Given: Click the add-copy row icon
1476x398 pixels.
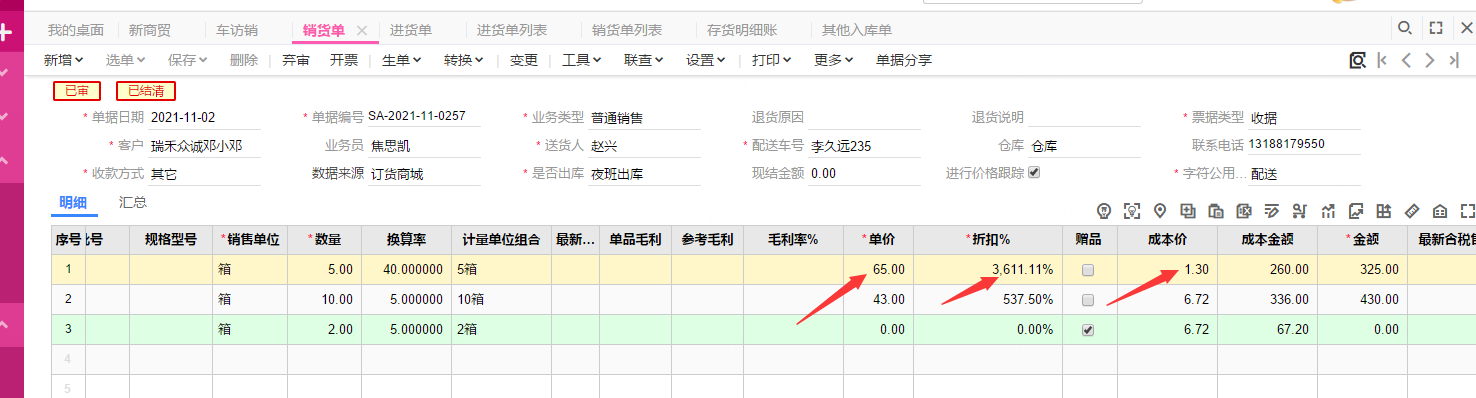Looking at the screenshot, I should pos(1188,211).
